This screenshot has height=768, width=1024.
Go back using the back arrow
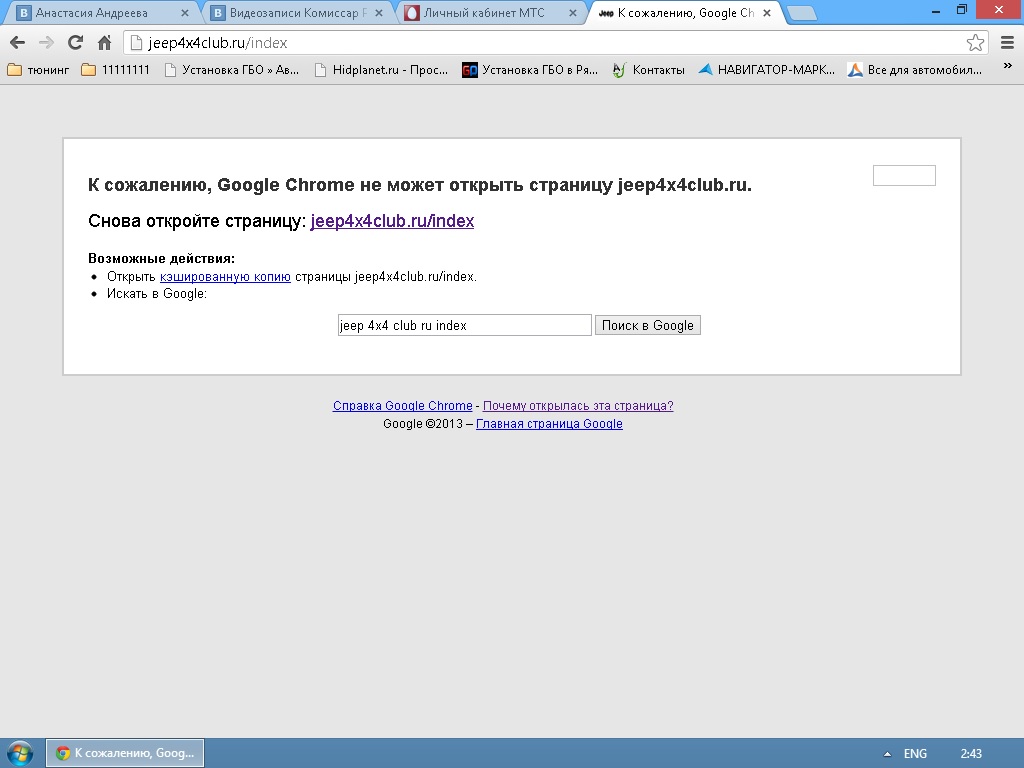[x=18, y=43]
